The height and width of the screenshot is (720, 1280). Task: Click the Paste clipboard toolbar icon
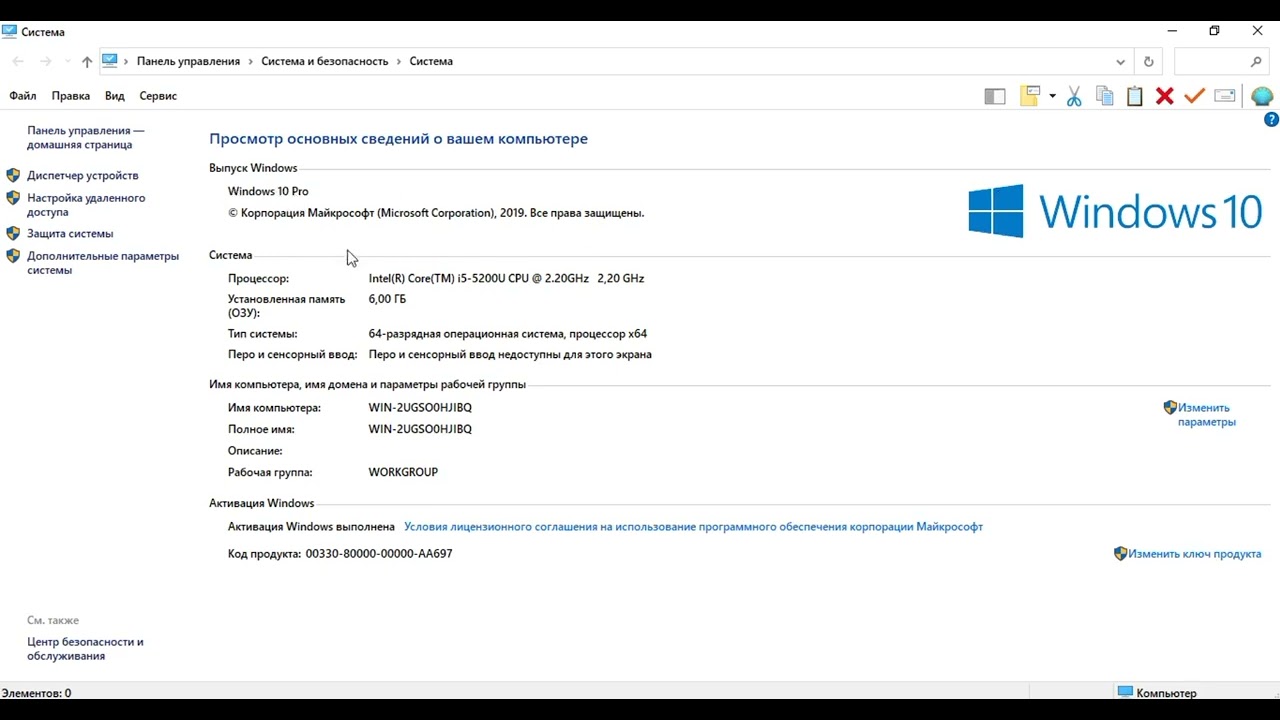pyautogui.click(x=1135, y=96)
